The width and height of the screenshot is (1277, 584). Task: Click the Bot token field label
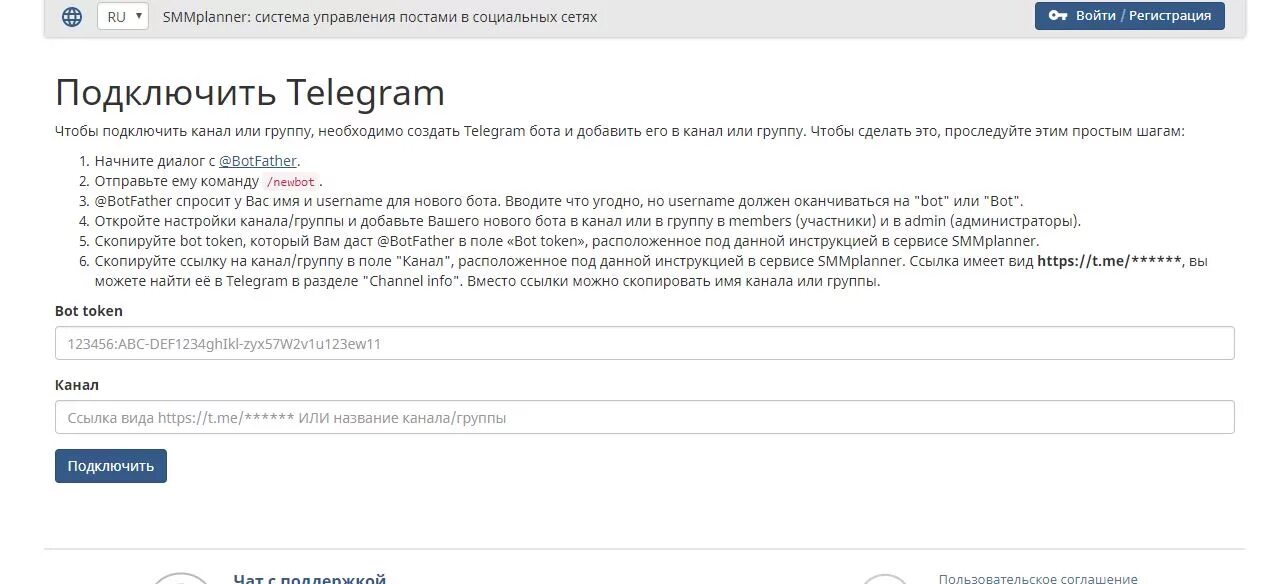click(89, 311)
